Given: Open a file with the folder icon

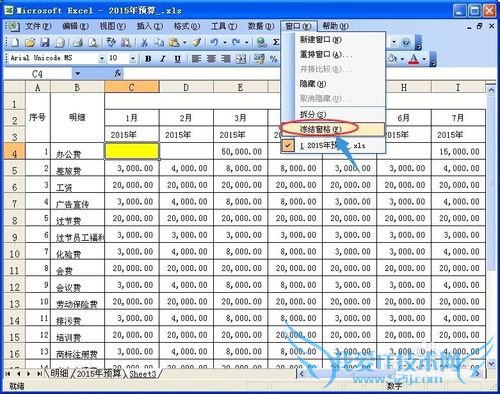Looking at the screenshot, I should point(30,43).
